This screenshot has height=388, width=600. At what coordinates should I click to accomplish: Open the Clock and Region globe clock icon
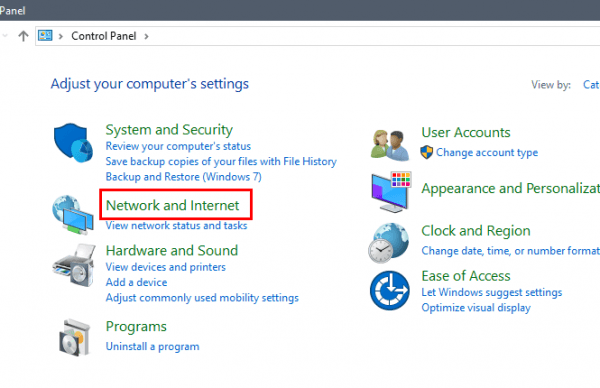click(x=389, y=243)
